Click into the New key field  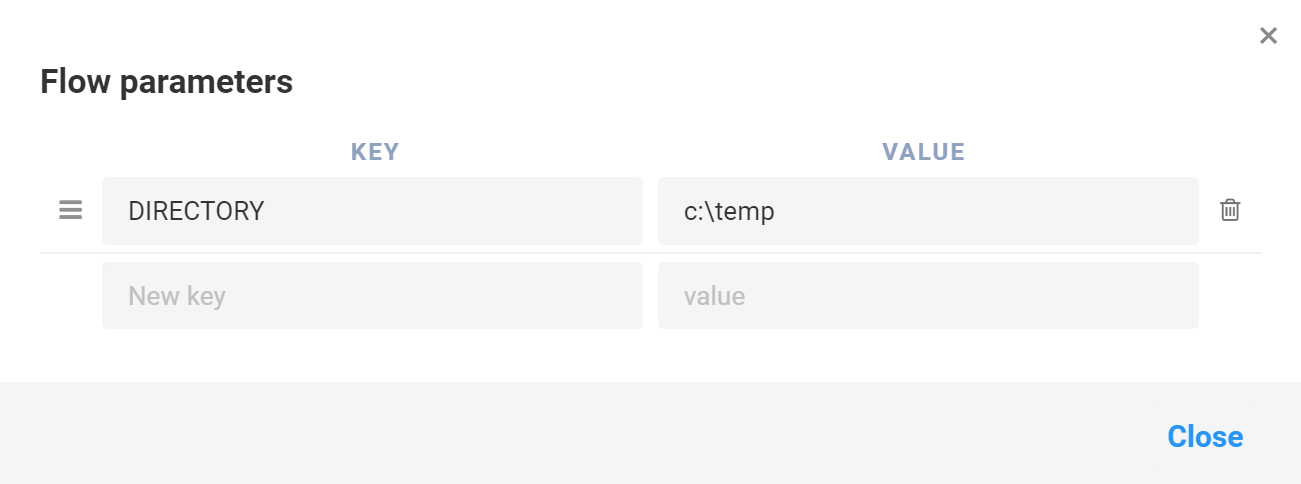click(372, 296)
